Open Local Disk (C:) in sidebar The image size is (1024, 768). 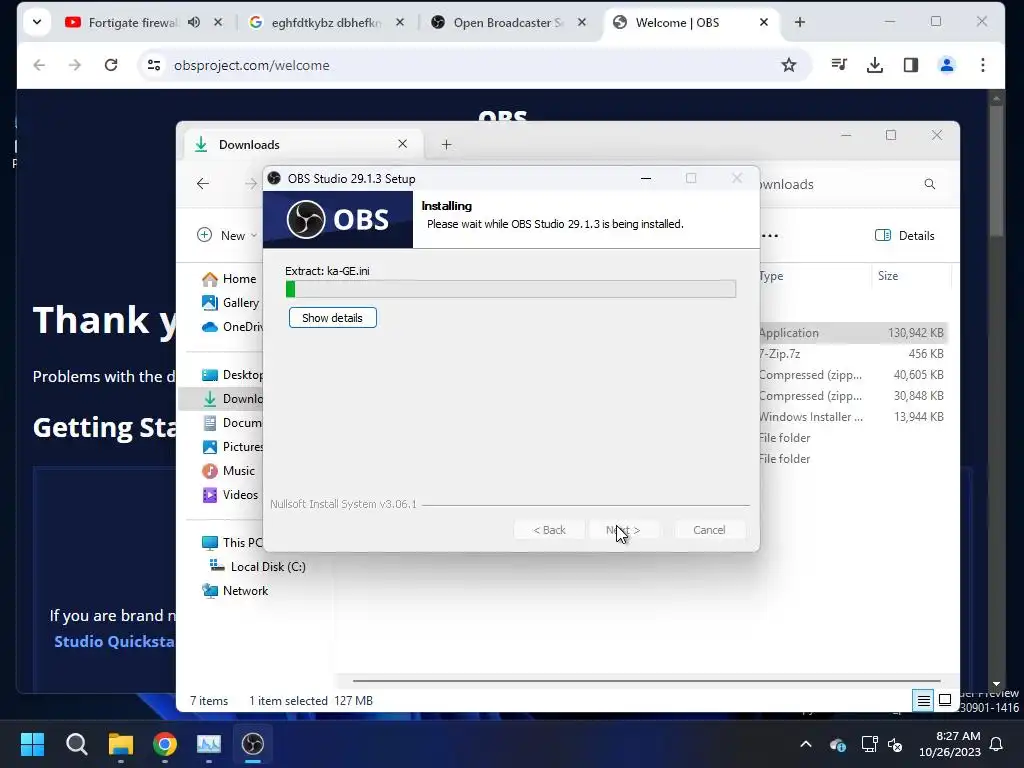pos(257,567)
